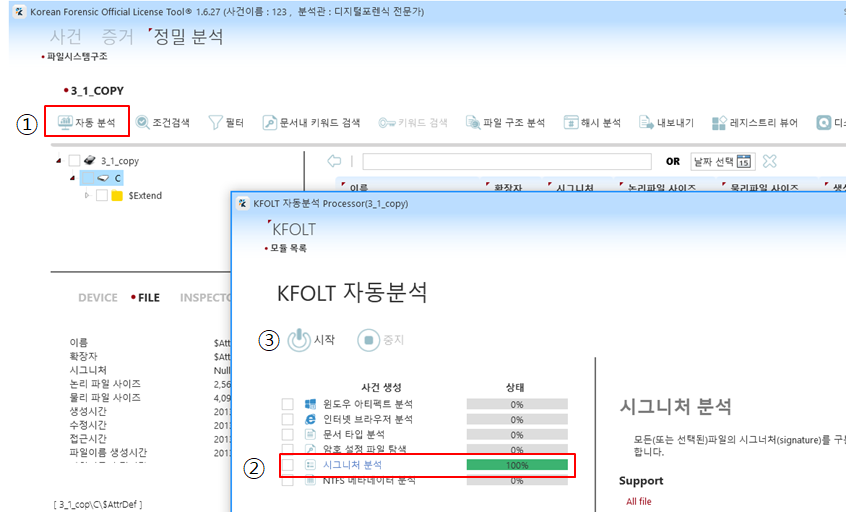Image resolution: width=846 pixels, height=512 pixels.
Task: Clear the search with the X icon
Action: click(x=769, y=161)
